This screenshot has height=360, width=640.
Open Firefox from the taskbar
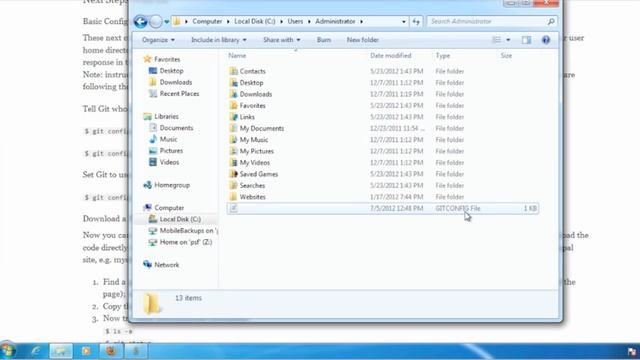click(111, 351)
